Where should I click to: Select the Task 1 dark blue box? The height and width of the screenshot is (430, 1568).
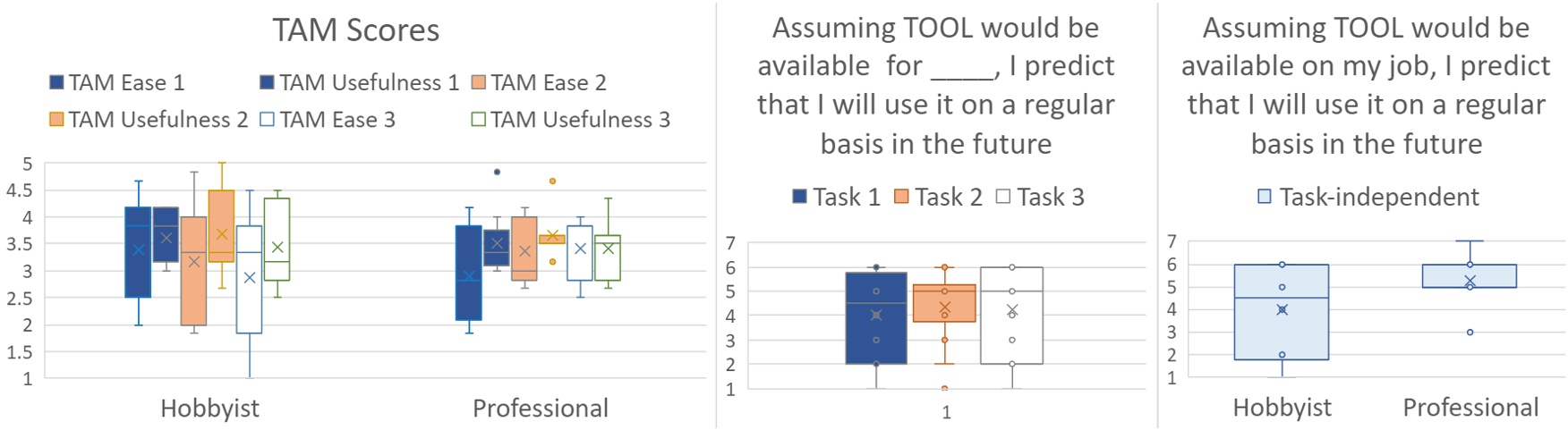pos(876,318)
